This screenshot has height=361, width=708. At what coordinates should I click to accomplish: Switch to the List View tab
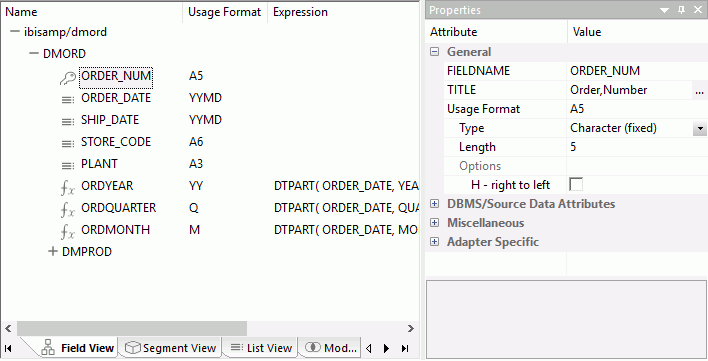261,348
